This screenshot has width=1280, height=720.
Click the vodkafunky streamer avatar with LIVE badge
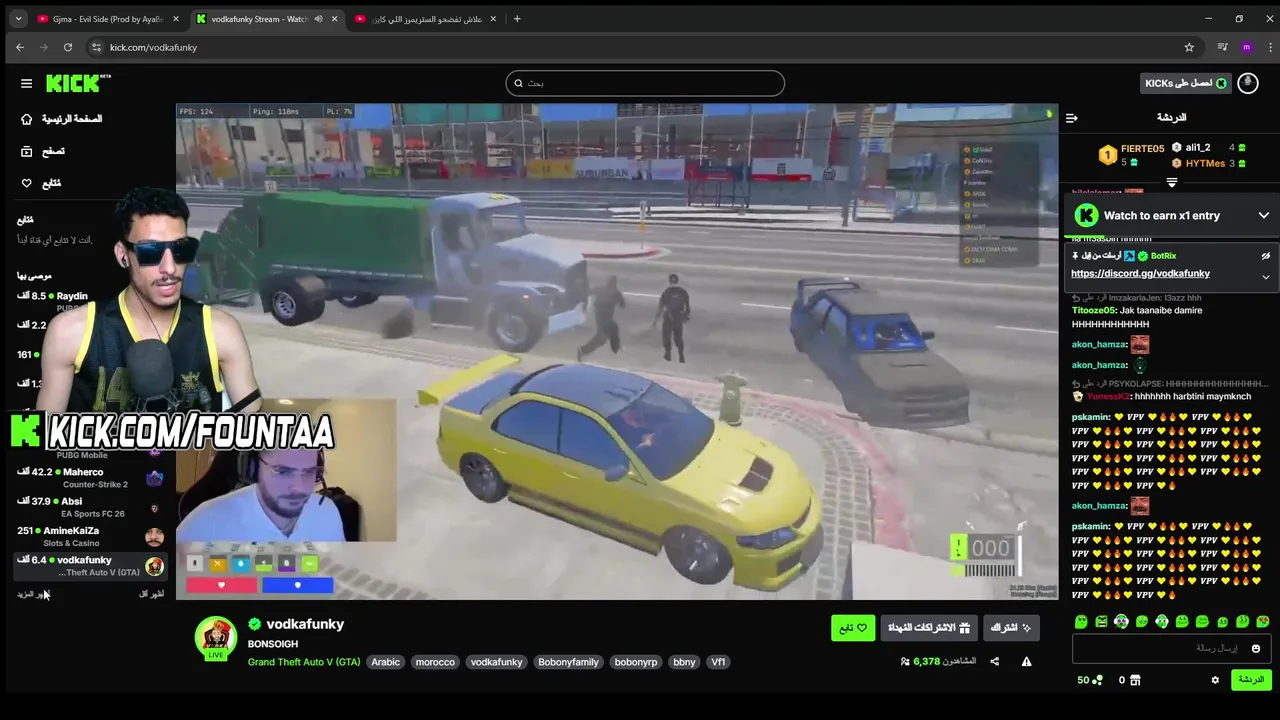(x=216, y=639)
